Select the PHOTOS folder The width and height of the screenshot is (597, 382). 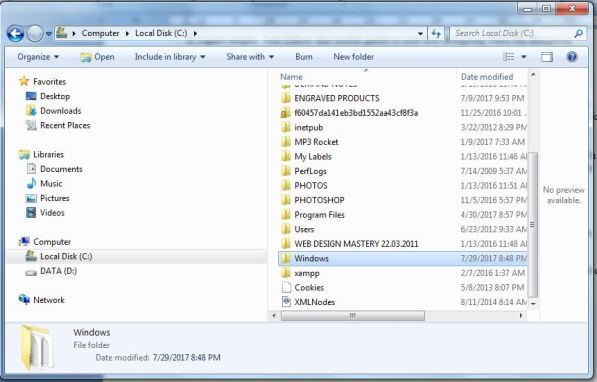point(311,185)
